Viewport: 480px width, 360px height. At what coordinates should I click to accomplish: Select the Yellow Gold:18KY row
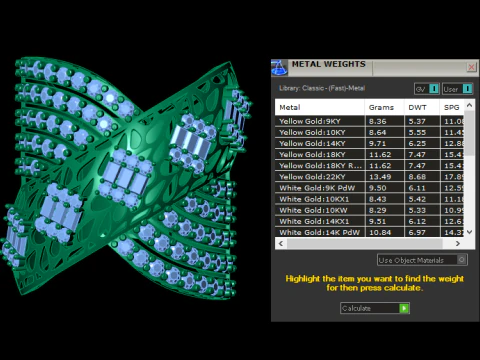[369, 154]
